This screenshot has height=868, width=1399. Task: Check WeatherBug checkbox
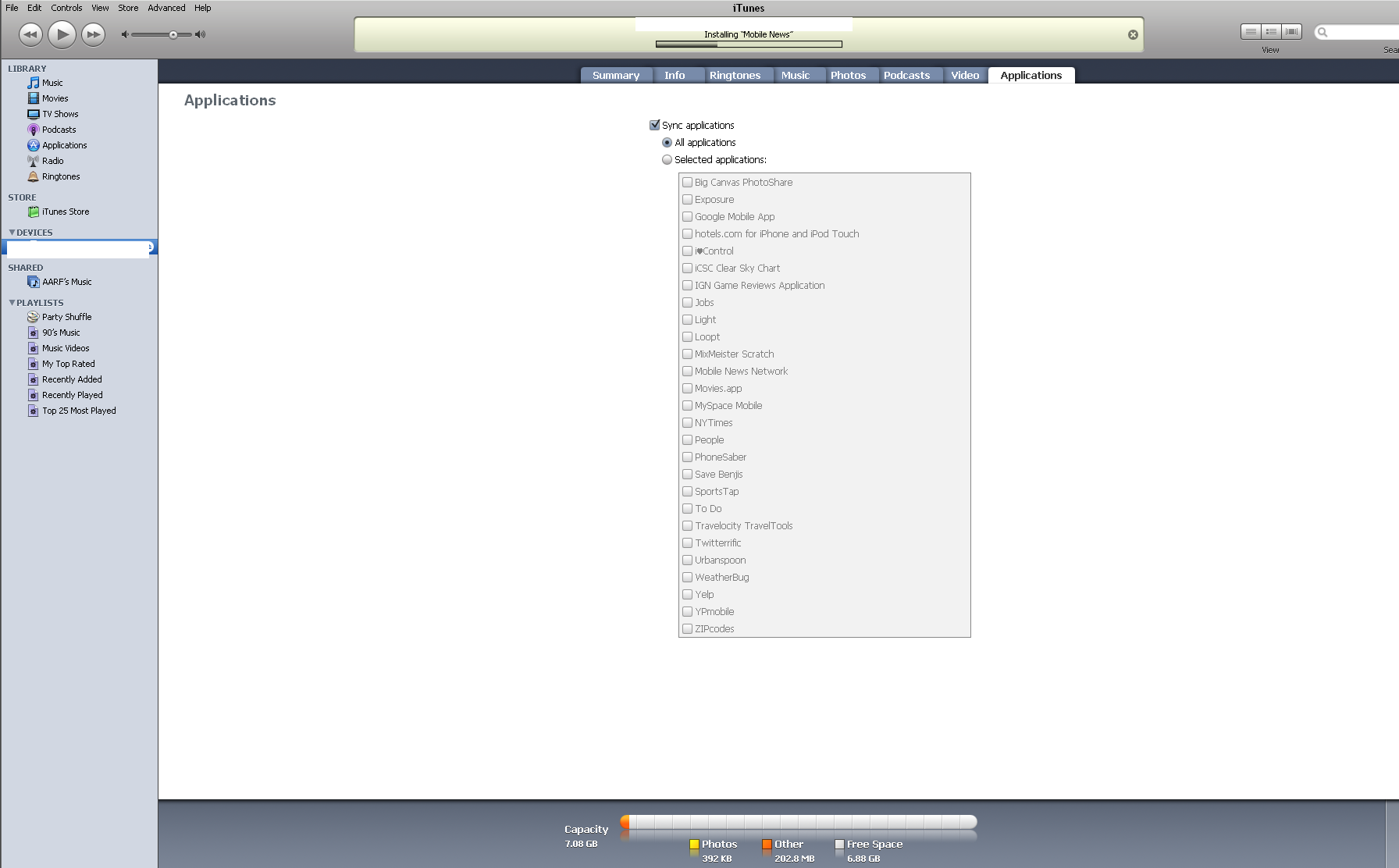(x=687, y=577)
